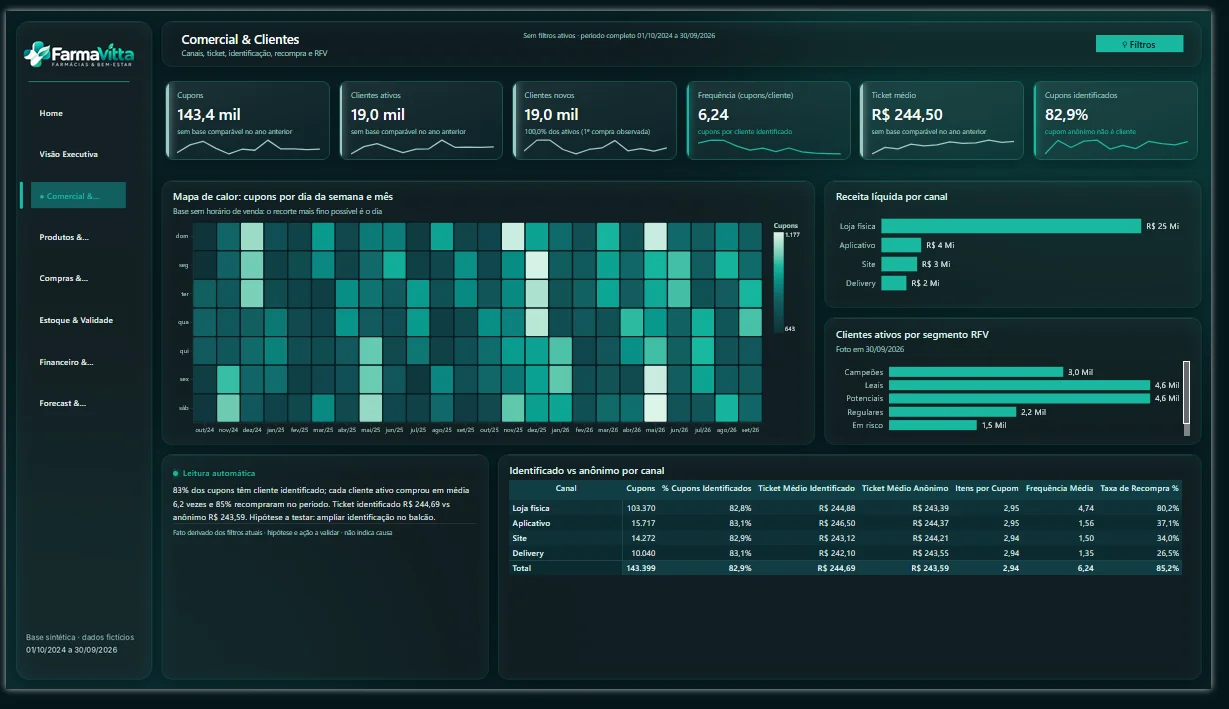Go to the Forecast & page

(63, 403)
